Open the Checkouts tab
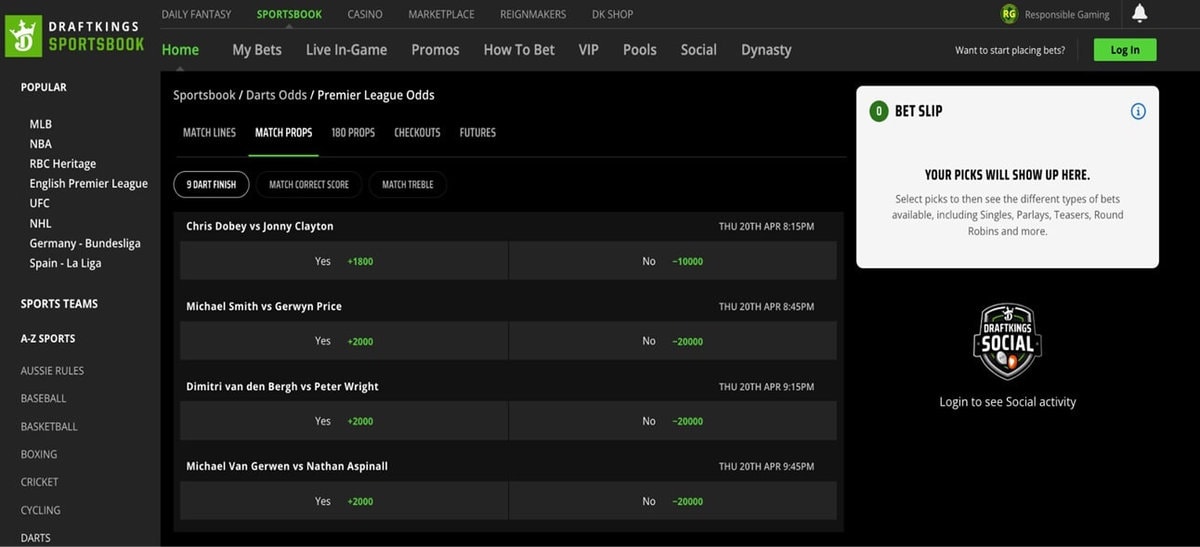 tap(417, 132)
